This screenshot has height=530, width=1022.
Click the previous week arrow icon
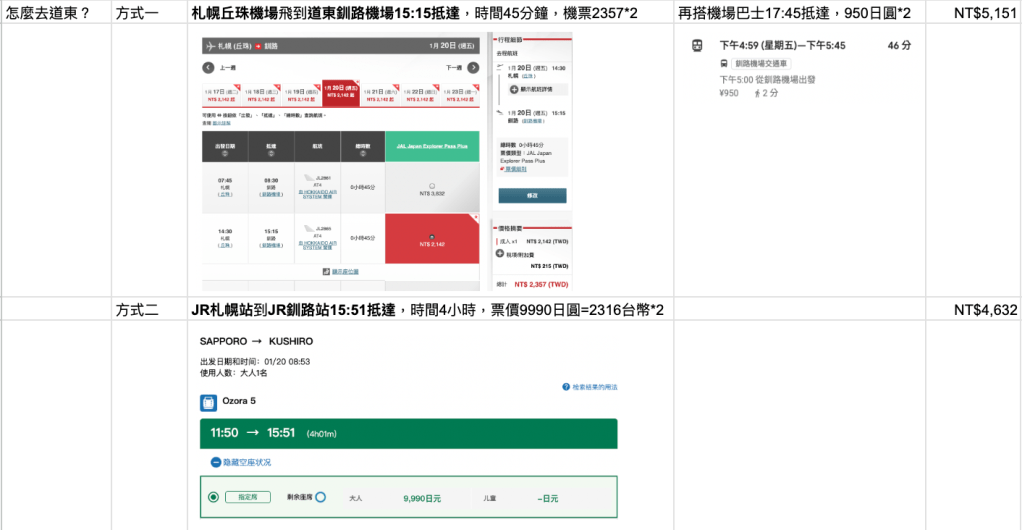[208, 68]
